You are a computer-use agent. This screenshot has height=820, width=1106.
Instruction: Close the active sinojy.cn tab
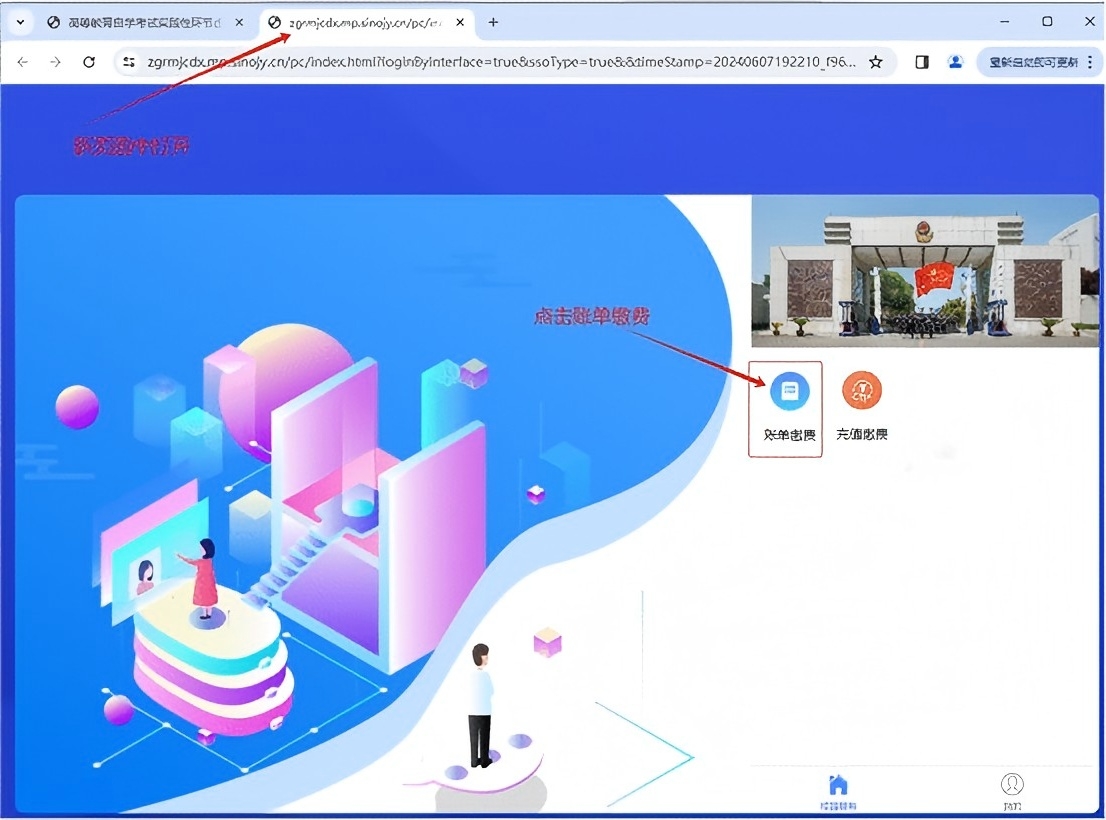pos(460,22)
